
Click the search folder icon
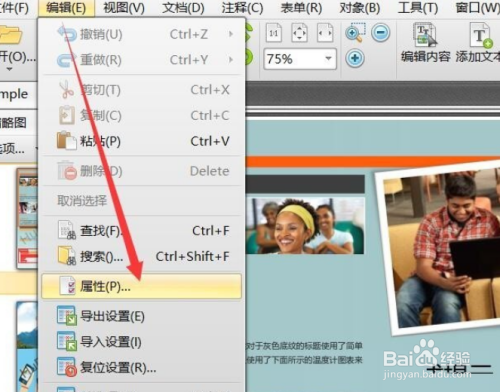pos(67,256)
